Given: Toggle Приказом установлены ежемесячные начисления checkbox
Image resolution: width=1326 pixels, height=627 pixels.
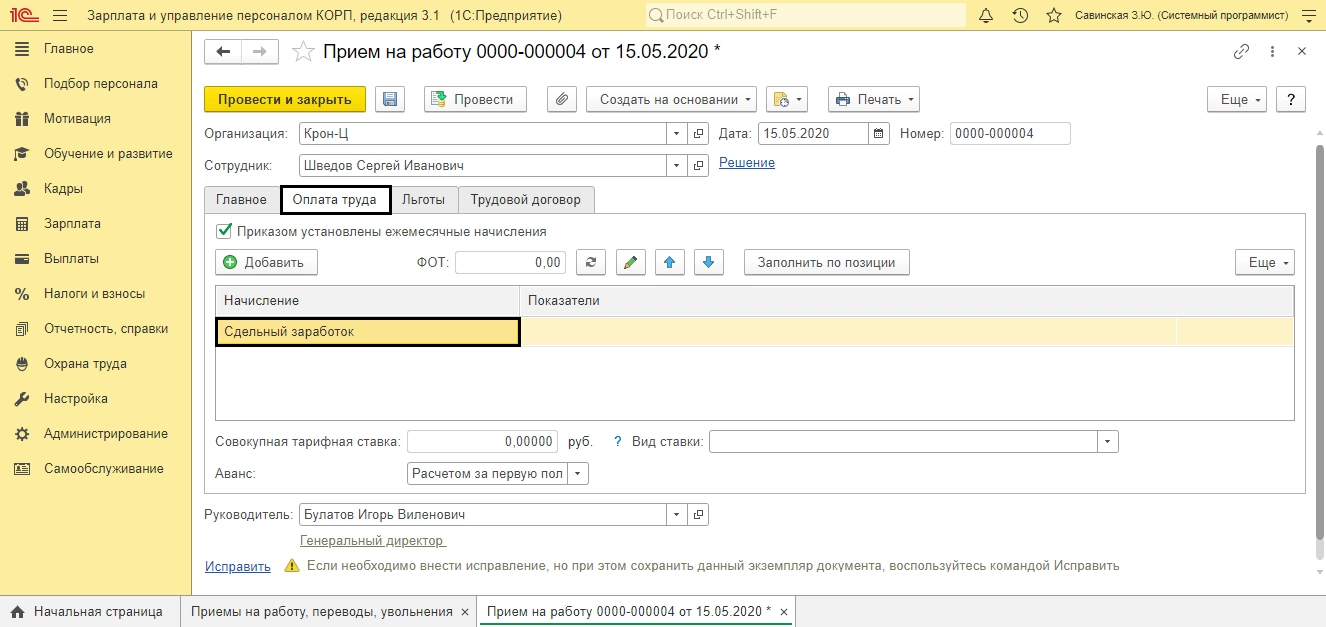Looking at the screenshot, I should [224, 231].
